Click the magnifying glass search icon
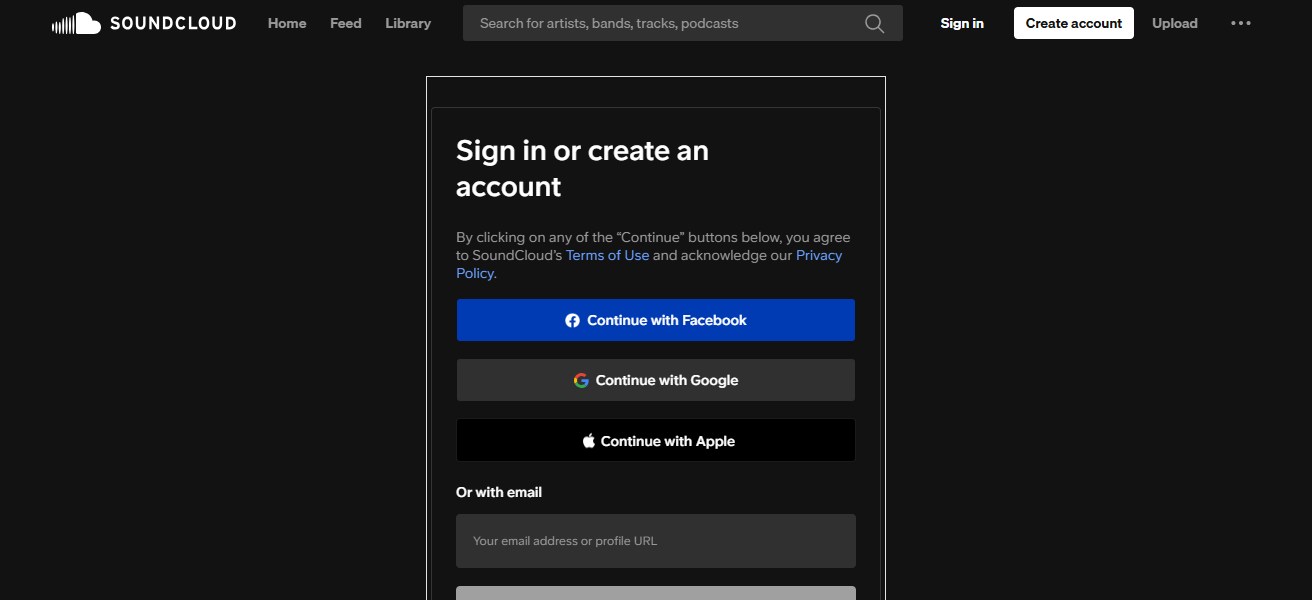The height and width of the screenshot is (600, 1312). (874, 23)
